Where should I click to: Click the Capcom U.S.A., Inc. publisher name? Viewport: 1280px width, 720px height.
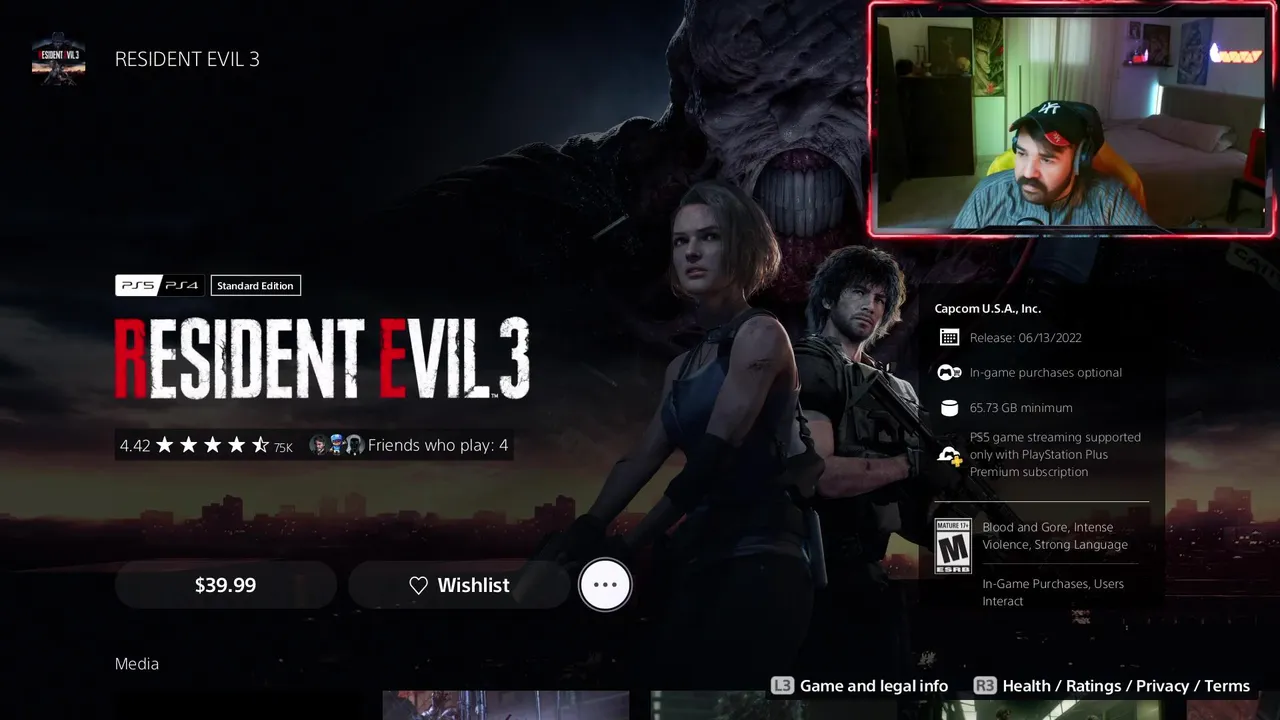(988, 309)
